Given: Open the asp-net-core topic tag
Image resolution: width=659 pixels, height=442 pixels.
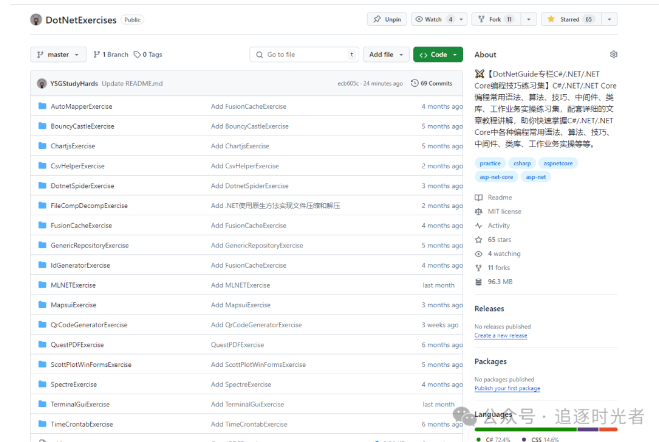Looking at the screenshot, I should coord(496,177).
